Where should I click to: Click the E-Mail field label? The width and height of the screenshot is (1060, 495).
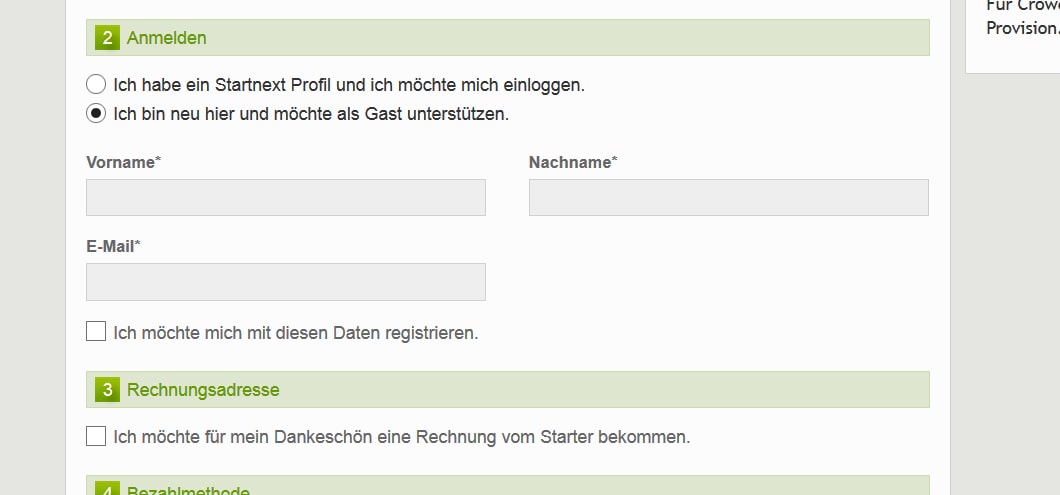click(x=112, y=246)
